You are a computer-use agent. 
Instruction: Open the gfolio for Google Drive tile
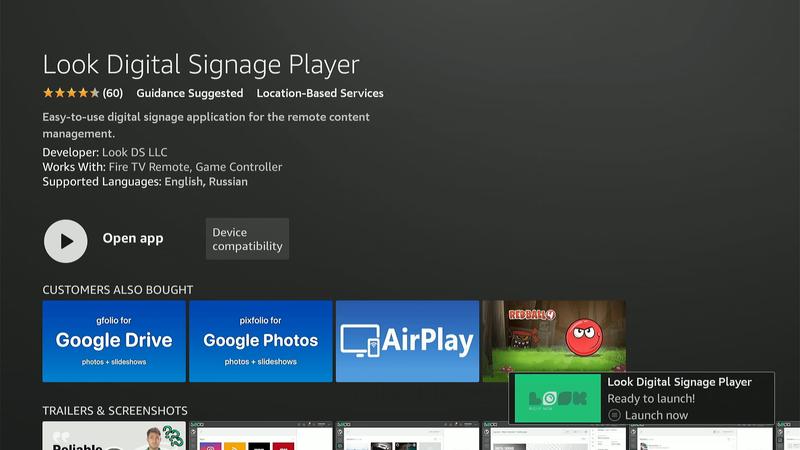click(114, 341)
